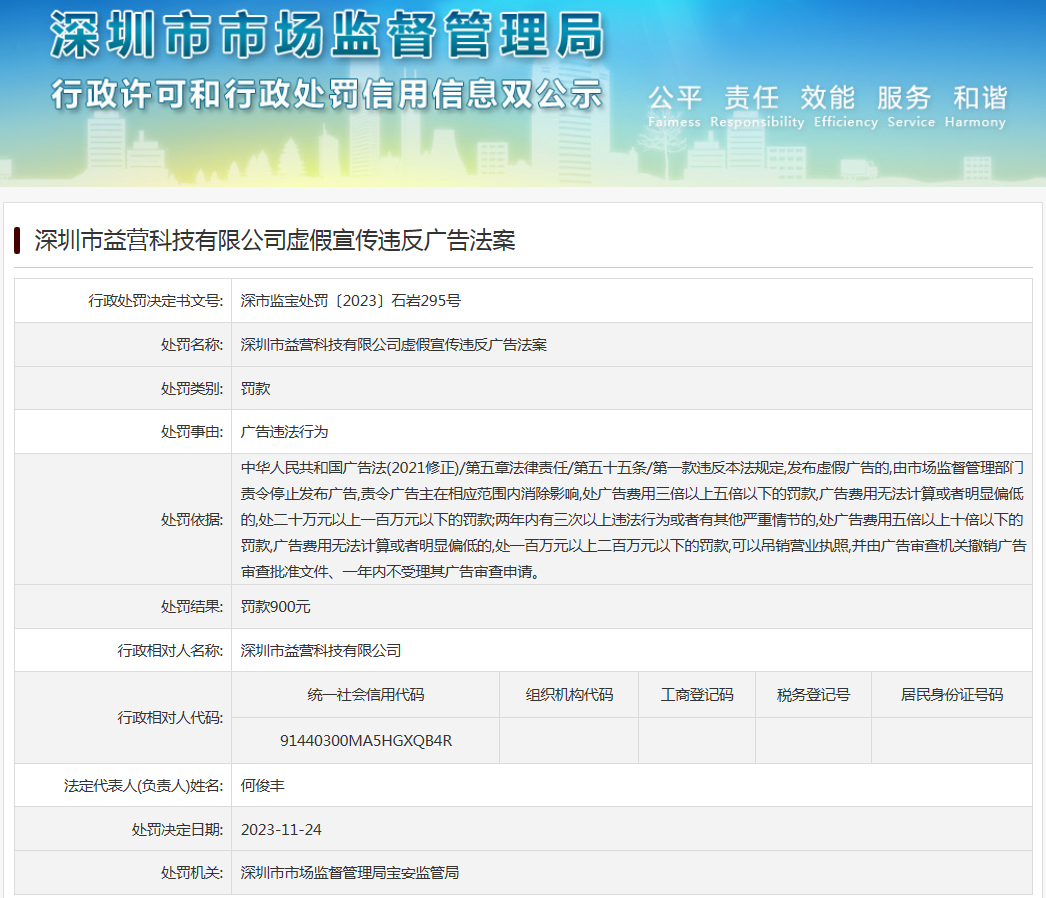This screenshot has width=1046, height=898.
Task: Click column header 组织机构代码
Action: tap(569, 695)
